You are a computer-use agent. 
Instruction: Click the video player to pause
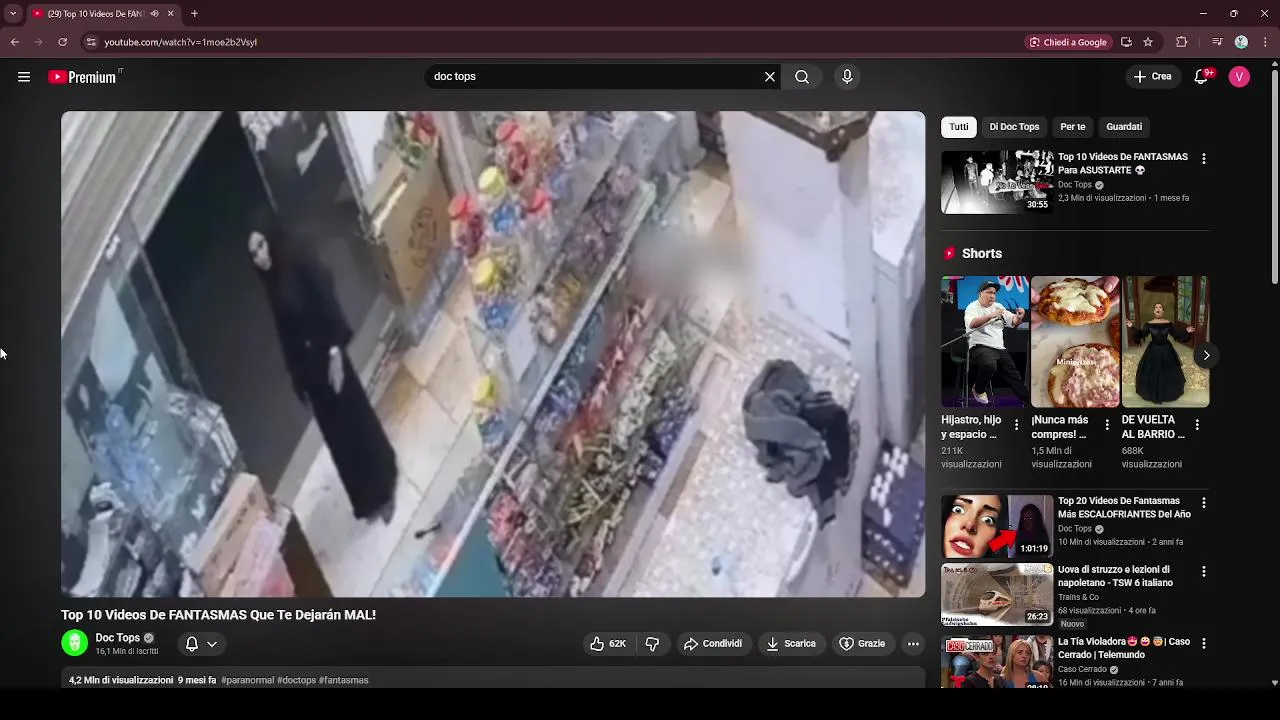[493, 354]
